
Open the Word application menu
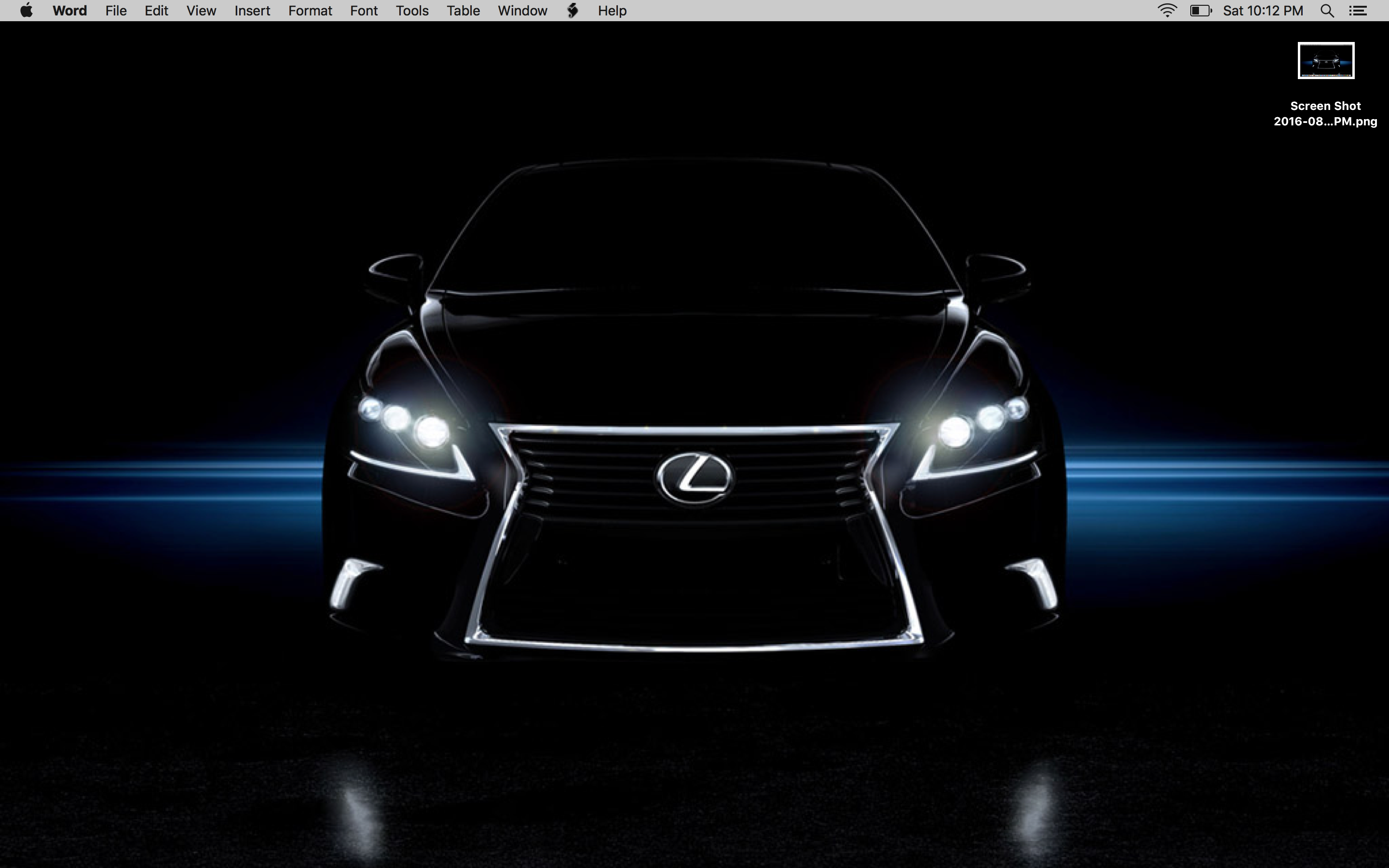click(69, 10)
